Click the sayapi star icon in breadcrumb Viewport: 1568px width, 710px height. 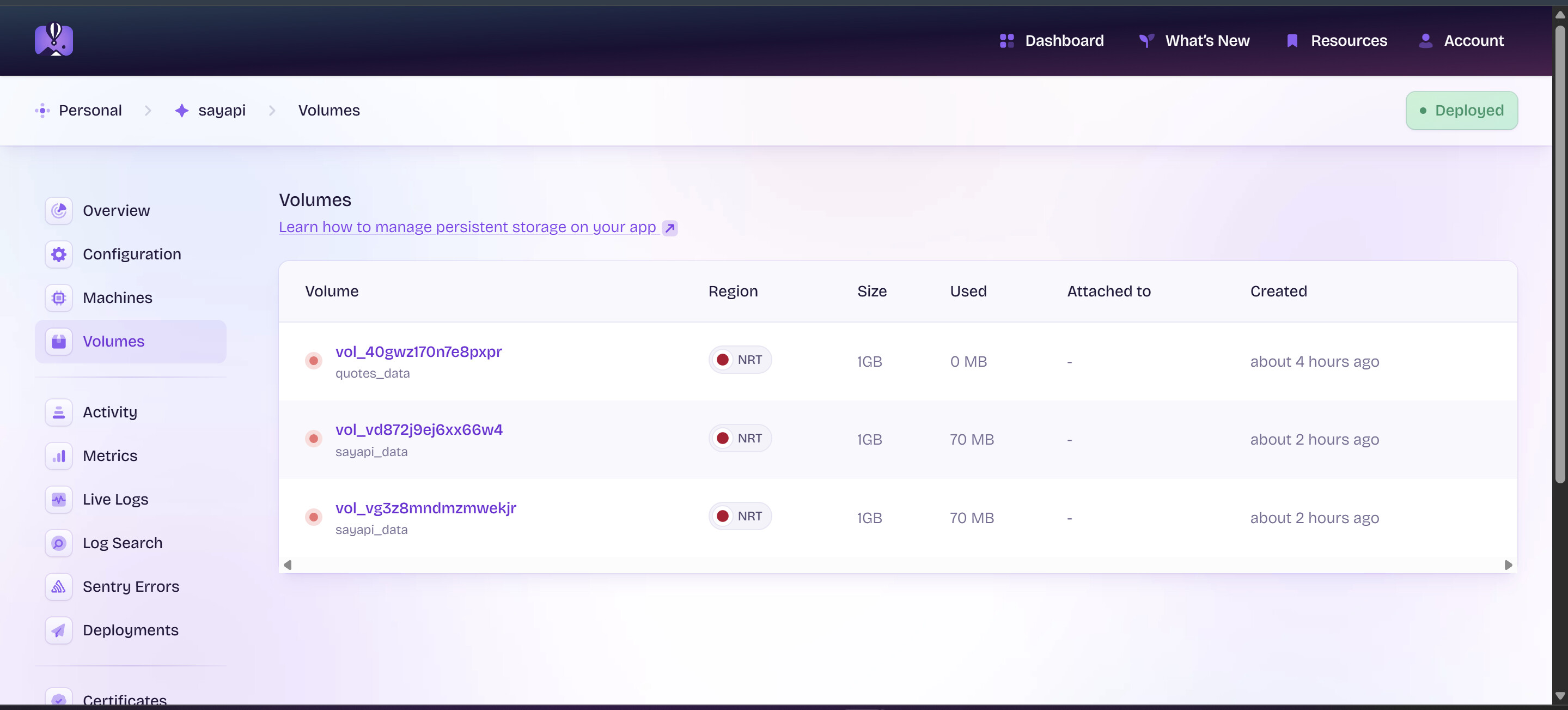[181, 110]
